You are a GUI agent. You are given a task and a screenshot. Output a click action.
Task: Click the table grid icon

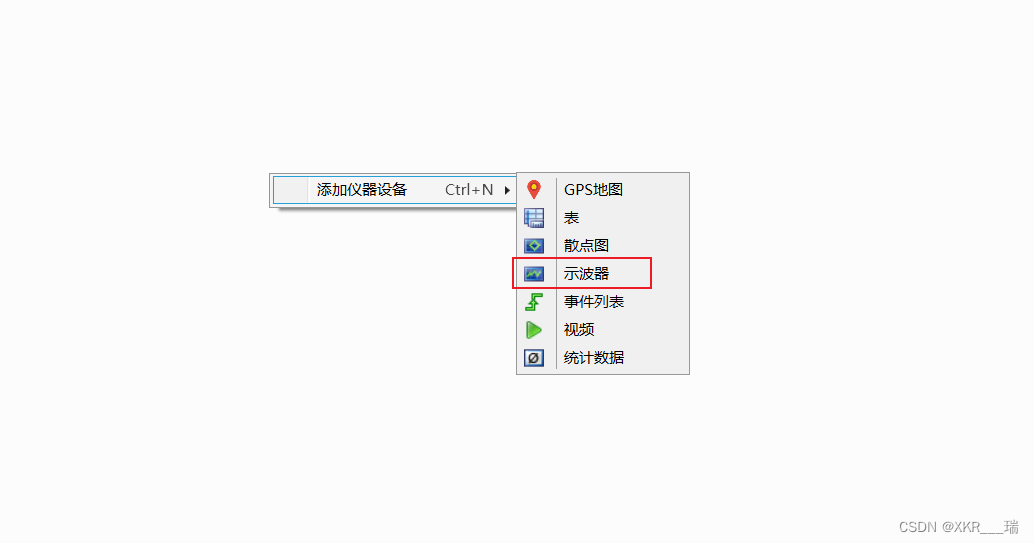click(533, 218)
